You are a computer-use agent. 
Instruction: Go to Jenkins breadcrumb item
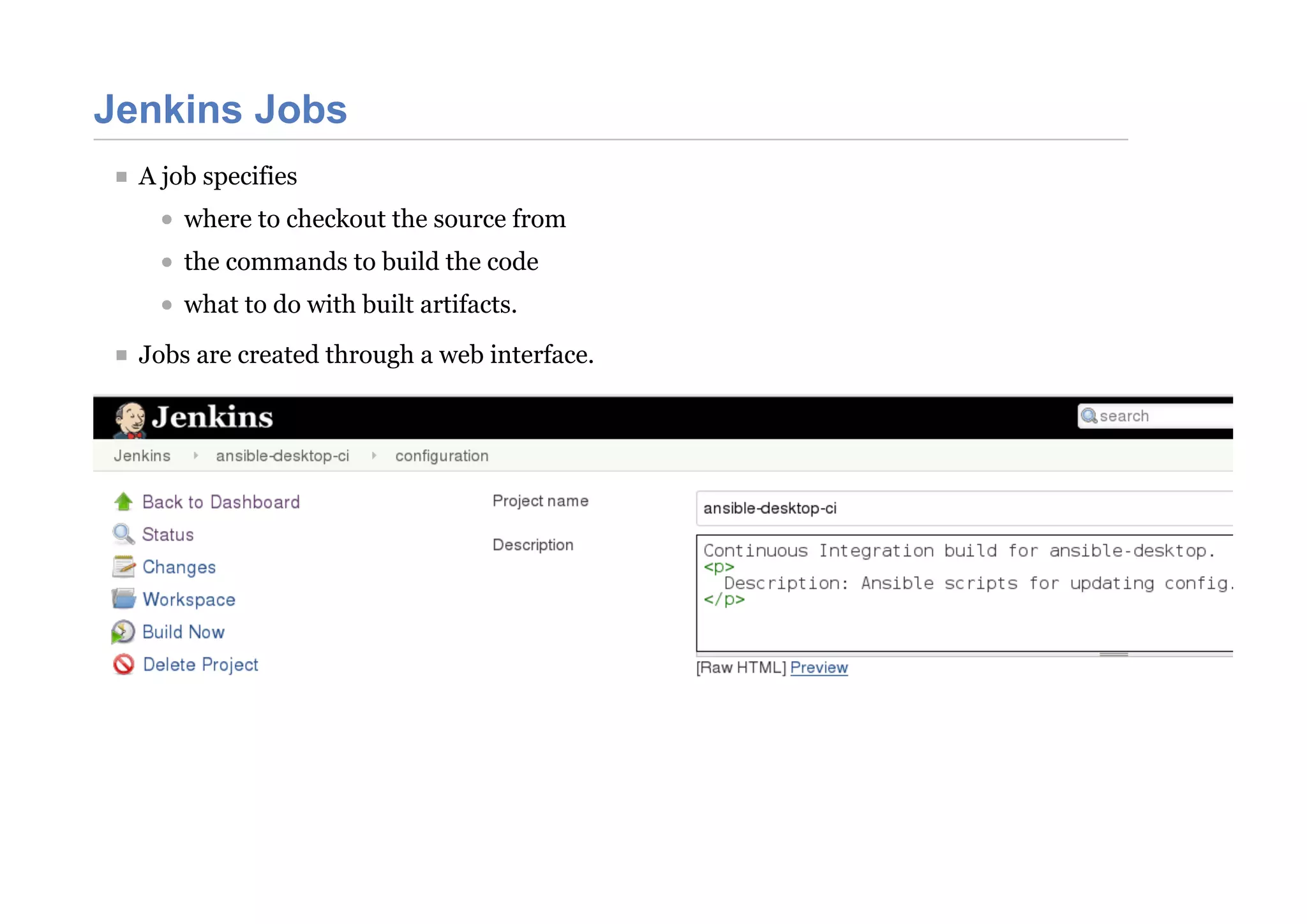(142, 456)
